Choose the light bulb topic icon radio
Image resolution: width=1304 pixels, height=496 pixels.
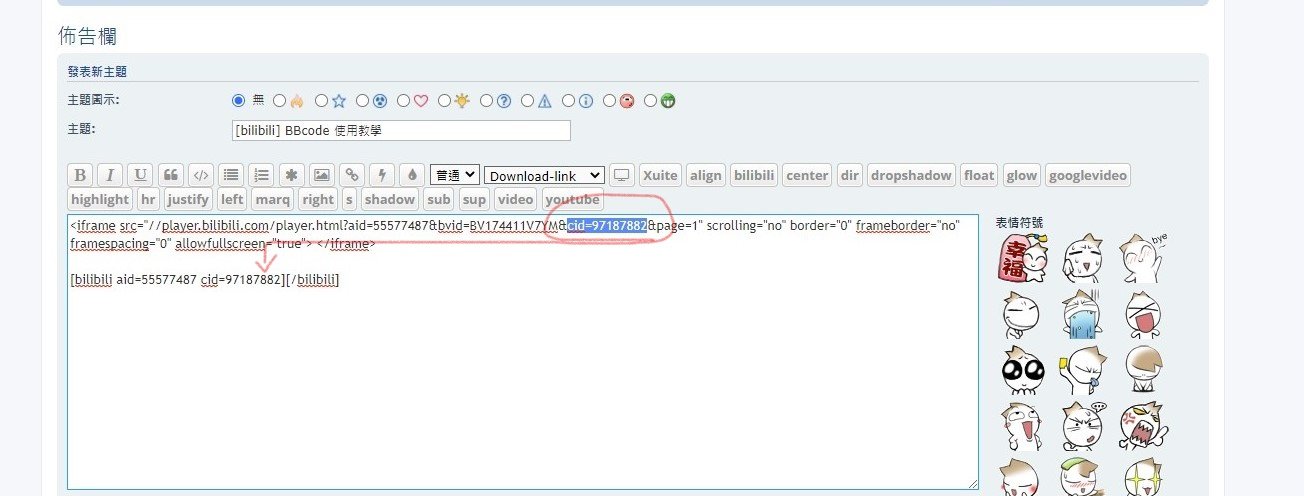(x=445, y=100)
